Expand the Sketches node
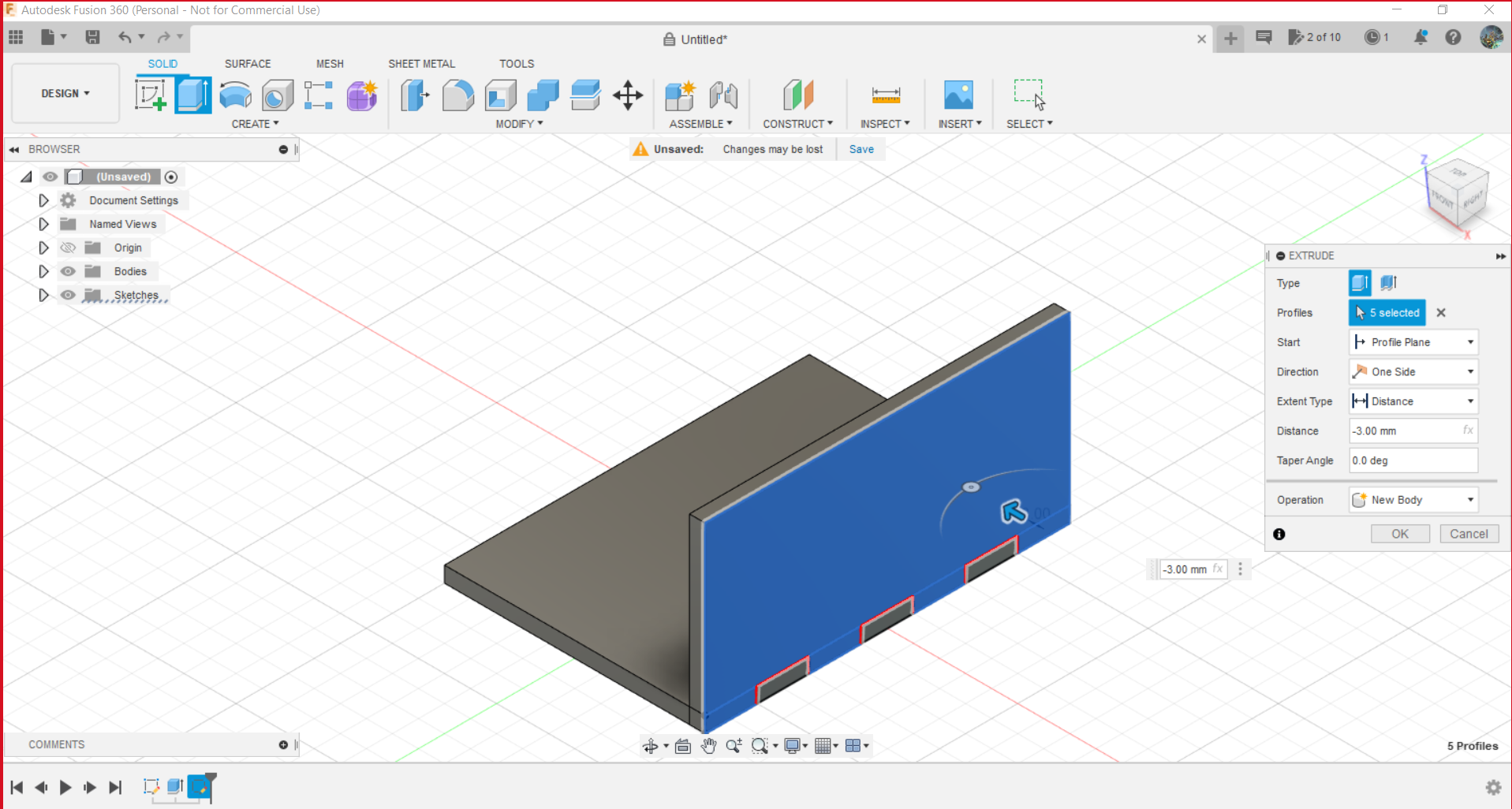Viewport: 1512px width, 809px height. pos(43,295)
